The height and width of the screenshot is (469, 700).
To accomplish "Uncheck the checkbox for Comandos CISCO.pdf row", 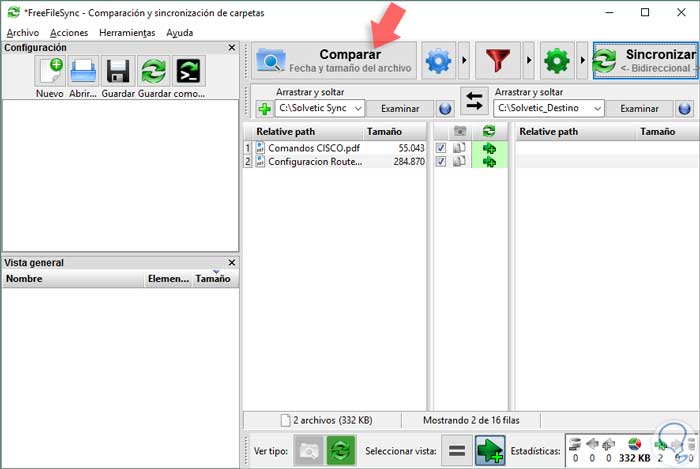I will 441,148.
